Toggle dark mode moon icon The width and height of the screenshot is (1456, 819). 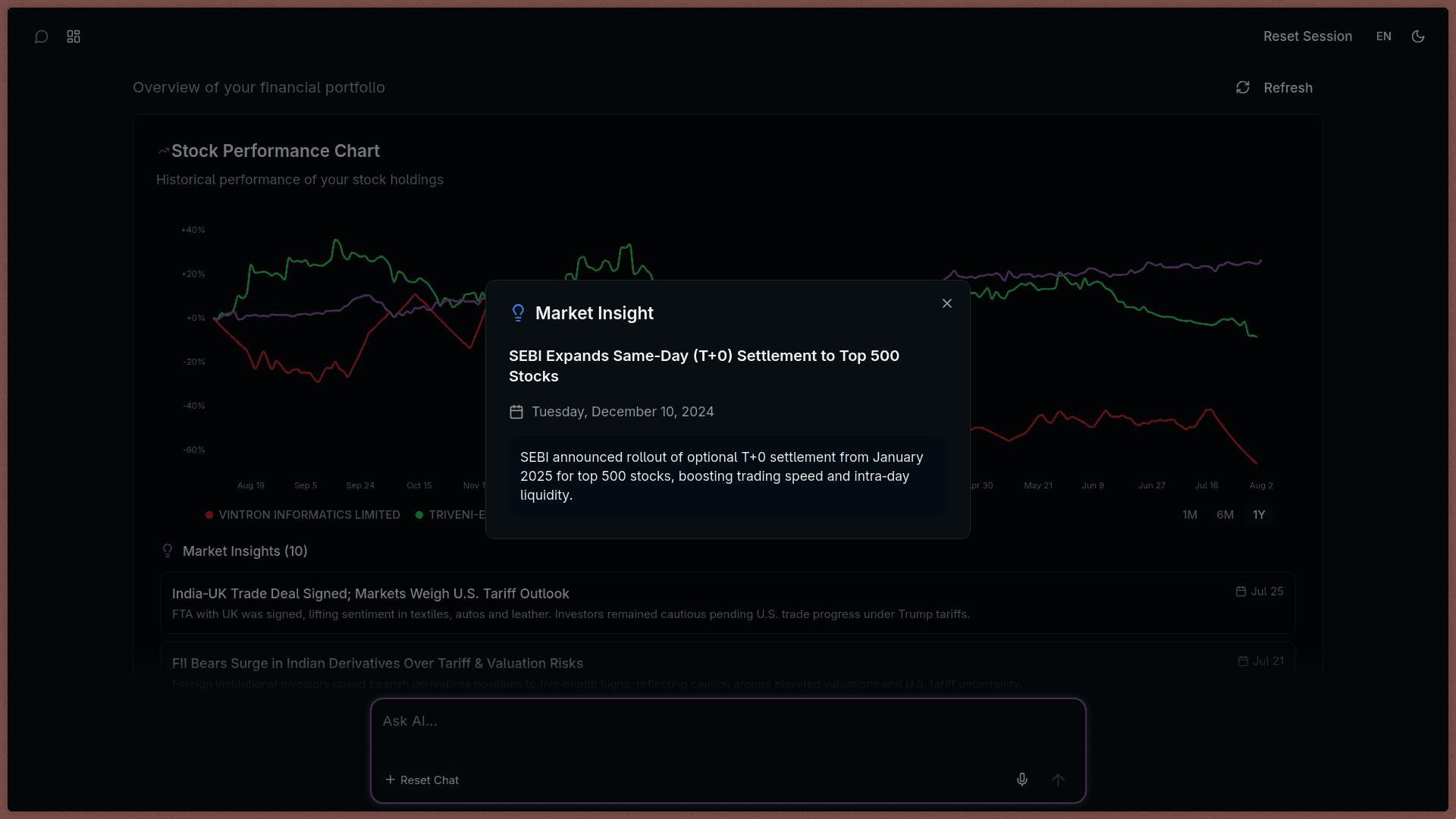1418,36
